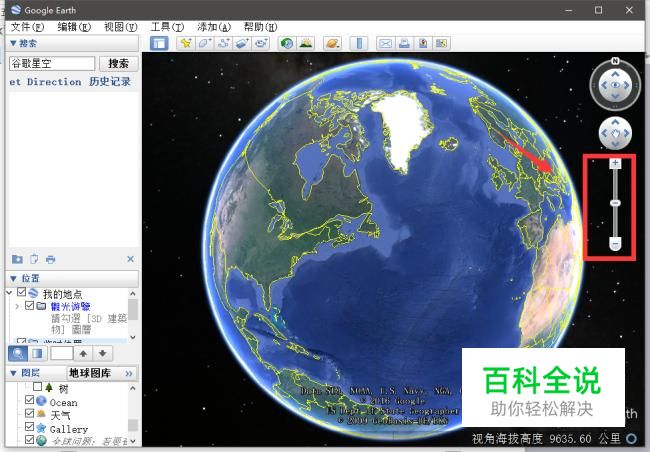Move selected place up with the arrow
Image resolution: width=650 pixels, height=452 pixels.
point(83,353)
